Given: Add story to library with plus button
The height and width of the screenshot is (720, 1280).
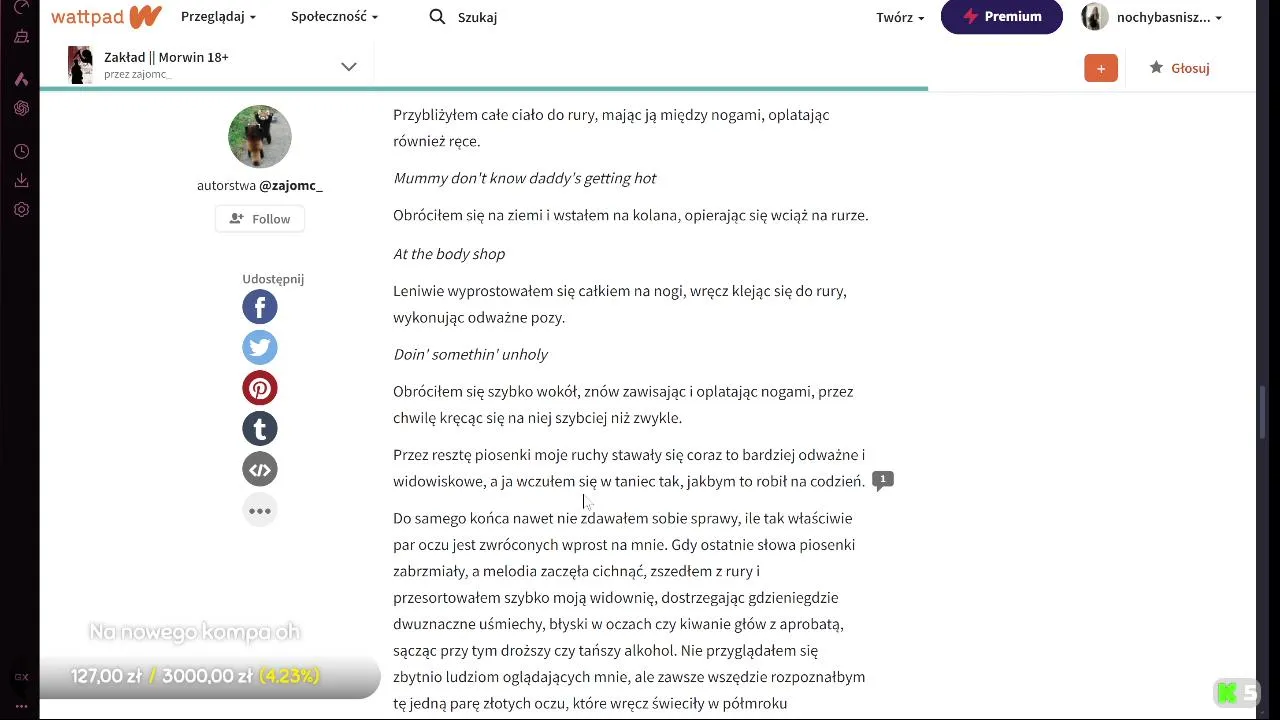Looking at the screenshot, I should (x=1101, y=68).
